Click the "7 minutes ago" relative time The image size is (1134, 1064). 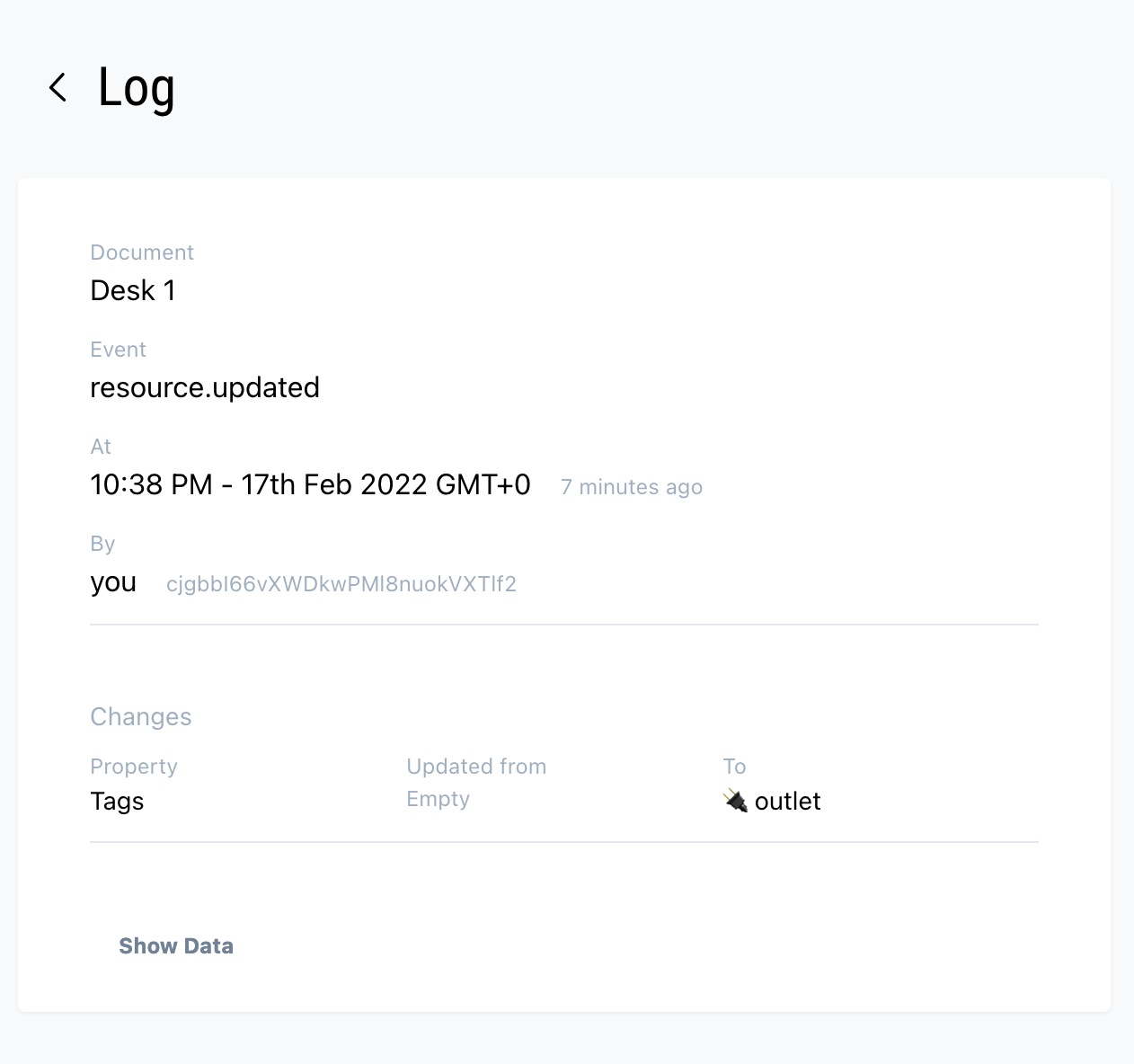click(632, 487)
